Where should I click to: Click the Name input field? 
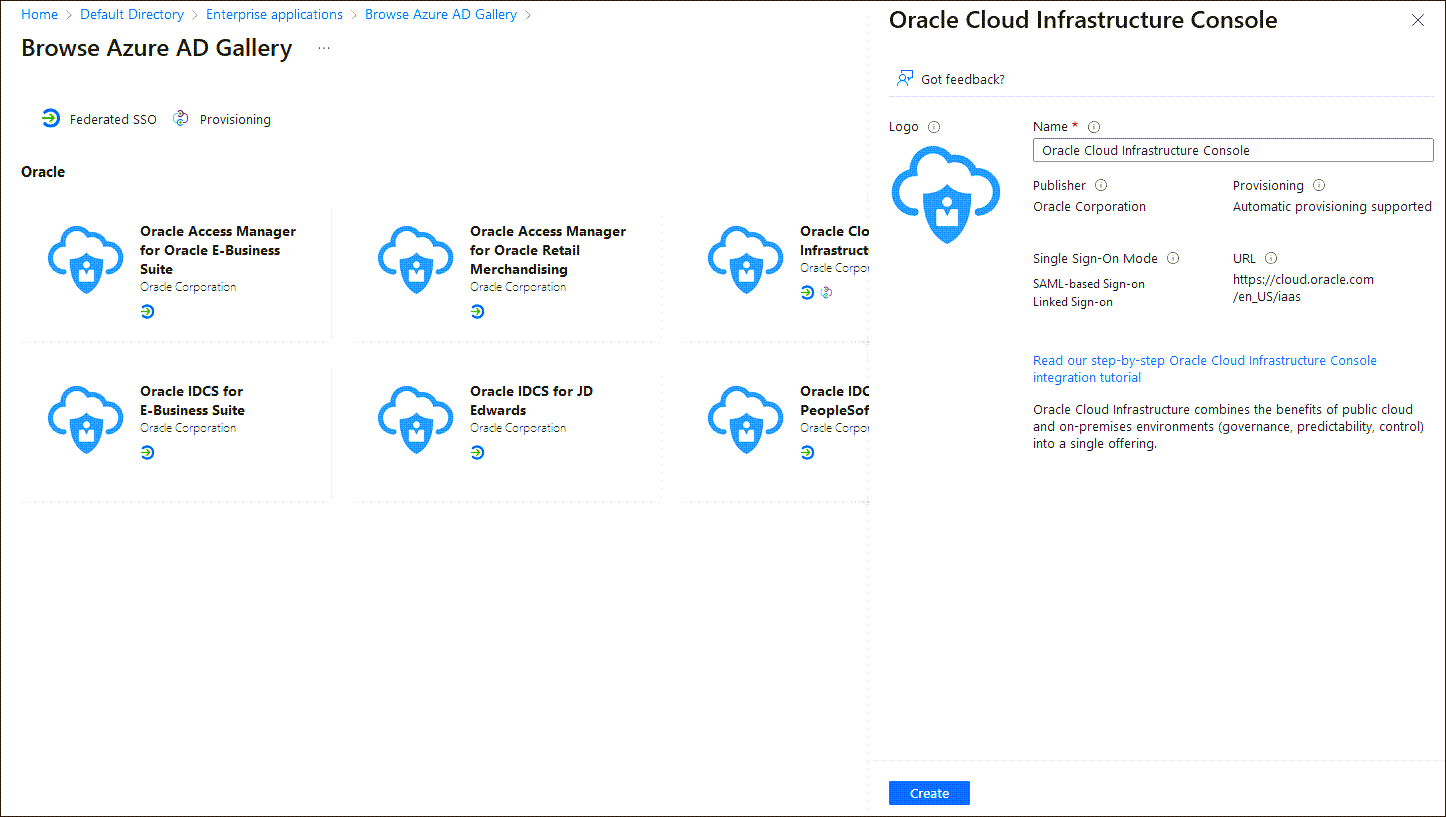tap(1232, 150)
